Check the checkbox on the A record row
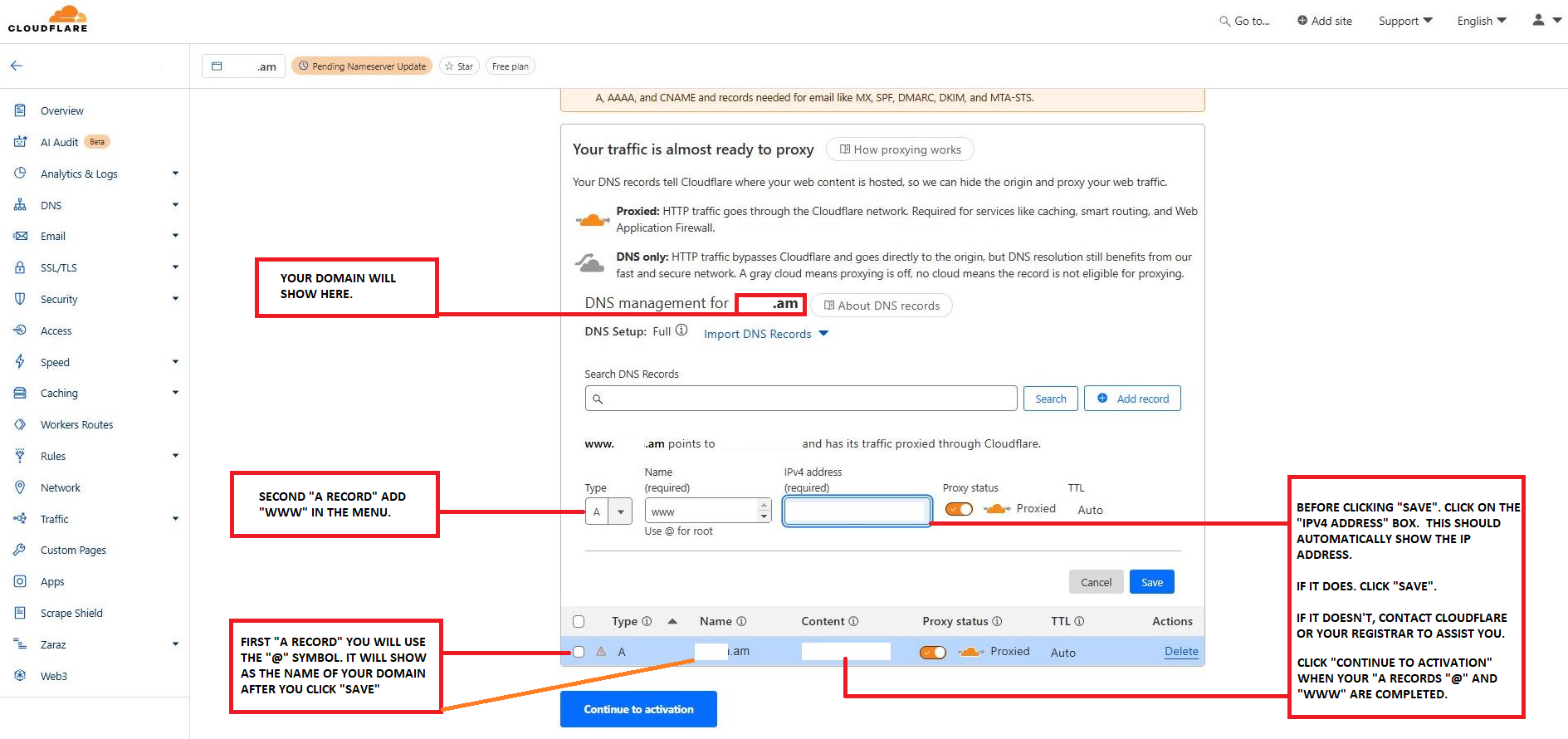This screenshot has width=1568, height=739. [x=579, y=652]
